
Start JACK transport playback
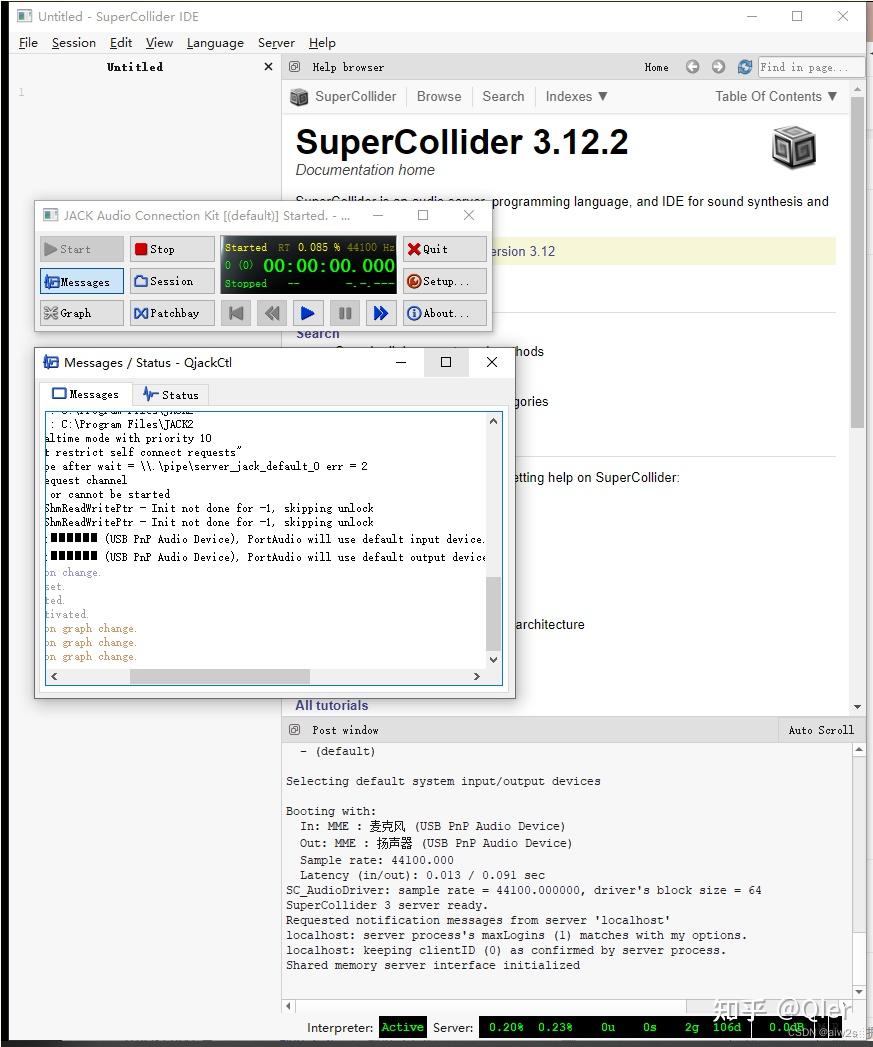(x=309, y=313)
